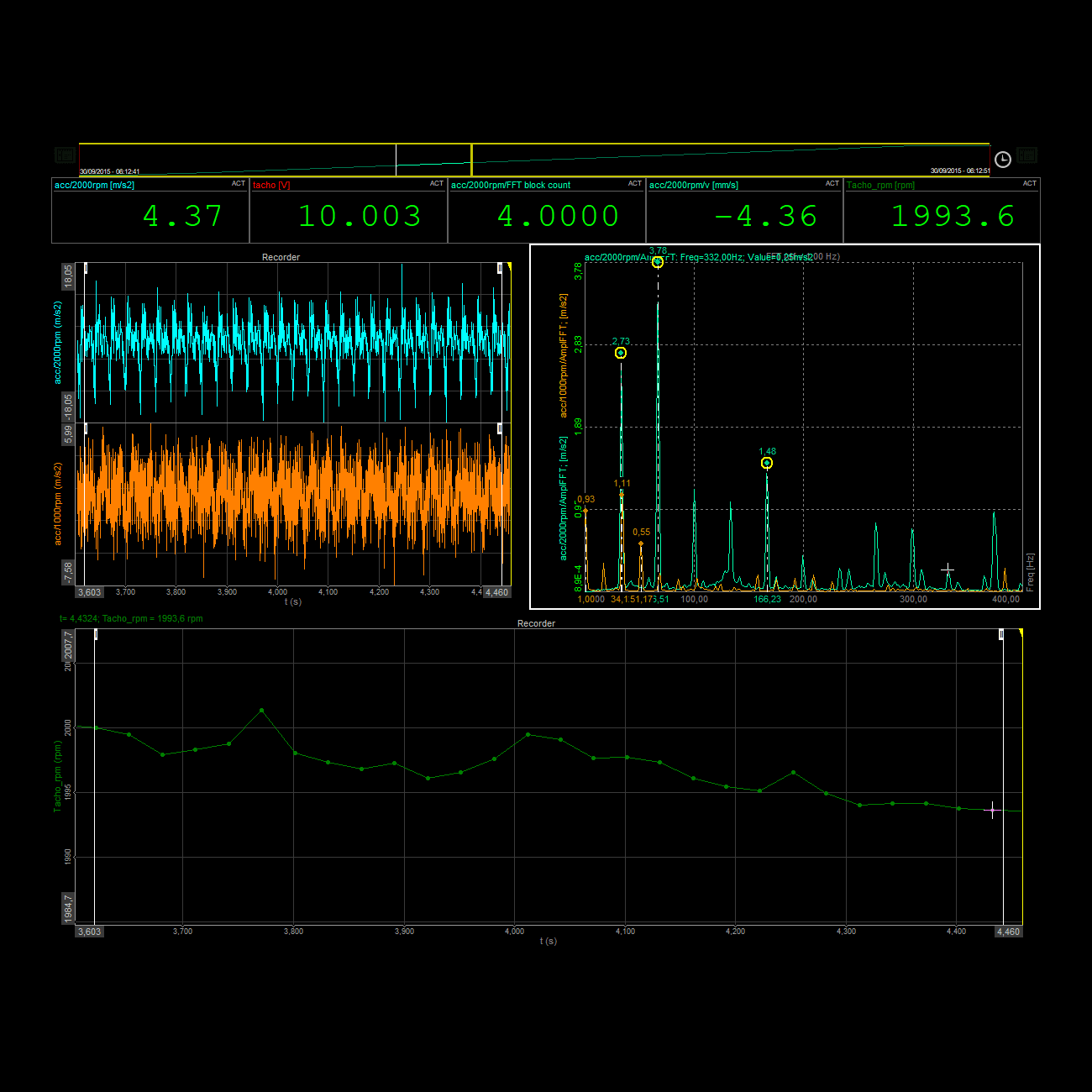
Task: Select the acc/2000rpm [m/s2] digital meter
Action: pos(150,210)
